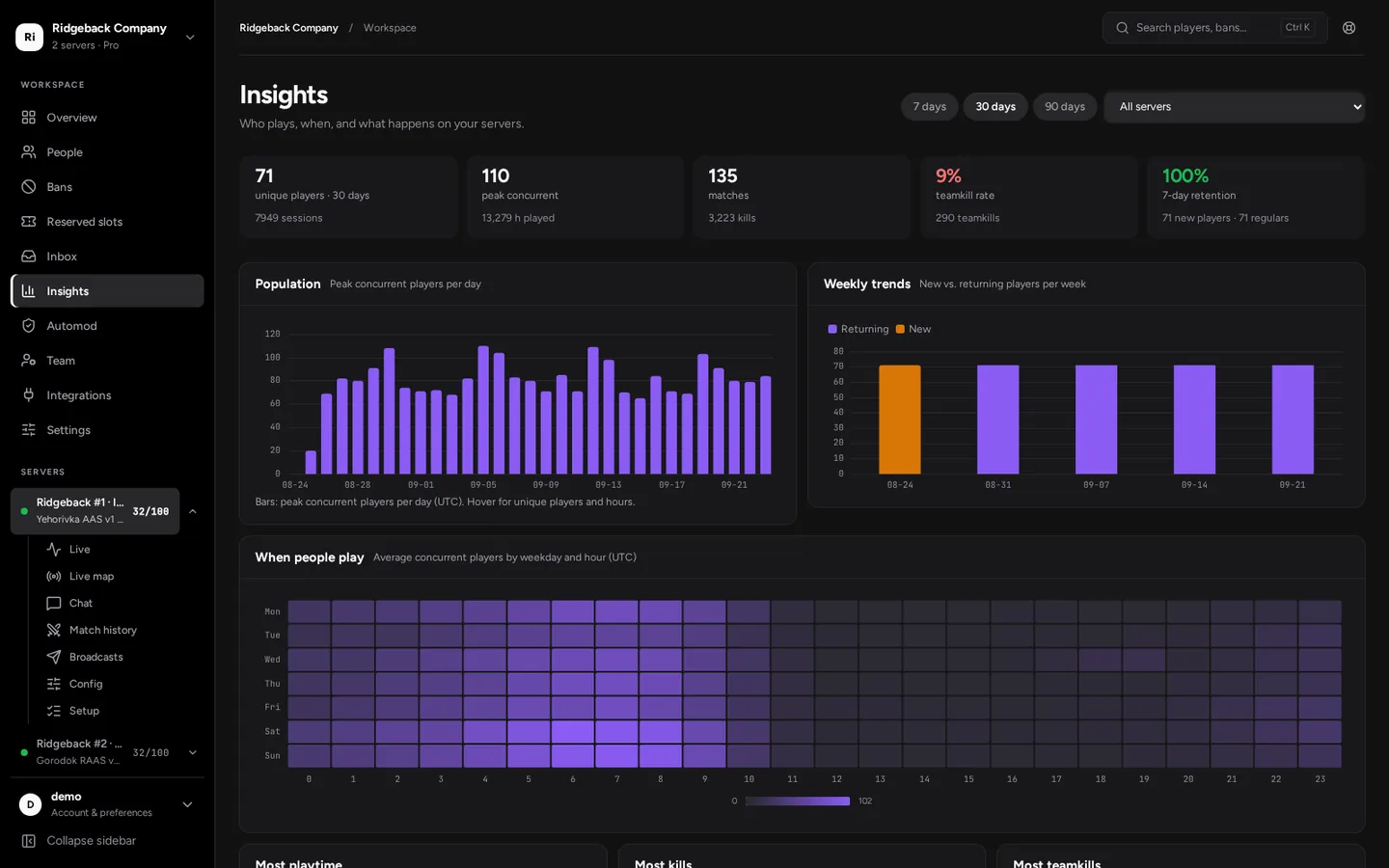Select Ridgeback #2 server entry
The height and width of the screenshot is (868, 1389).
click(95, 752)
